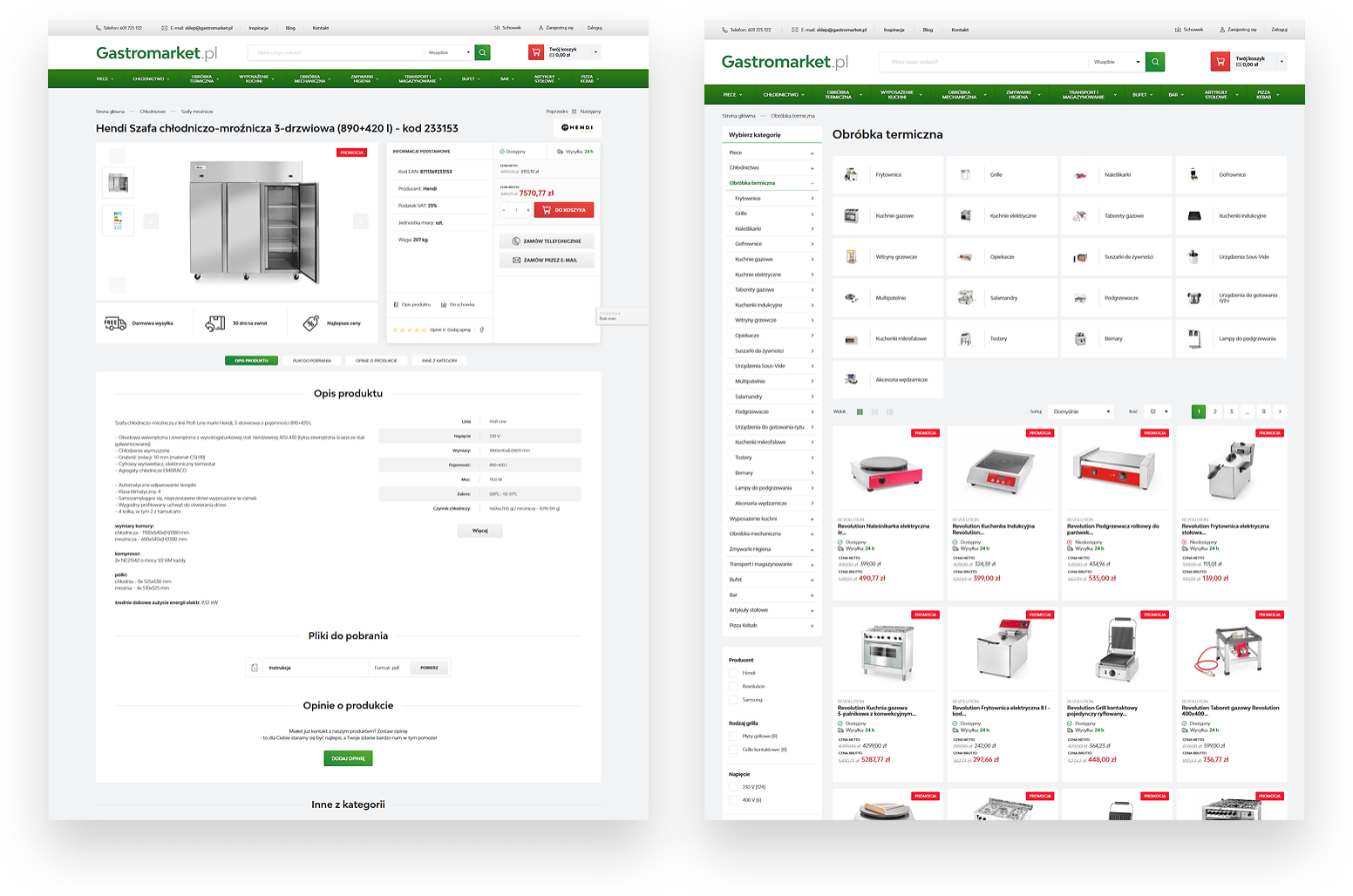Select the energy label thumbnail

click(x=119, y=220)
